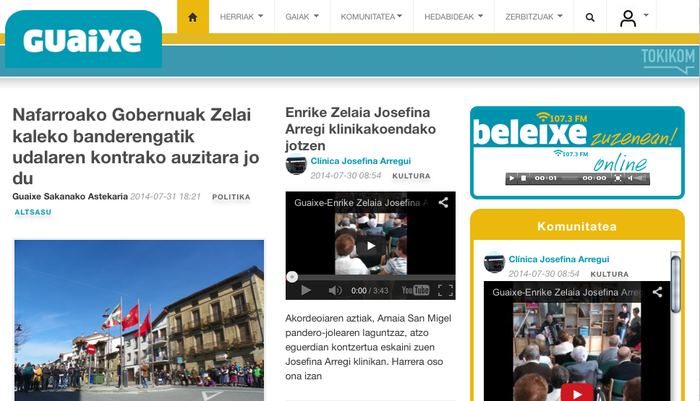Enter fullscreen on the middle video

coord(445,290)
